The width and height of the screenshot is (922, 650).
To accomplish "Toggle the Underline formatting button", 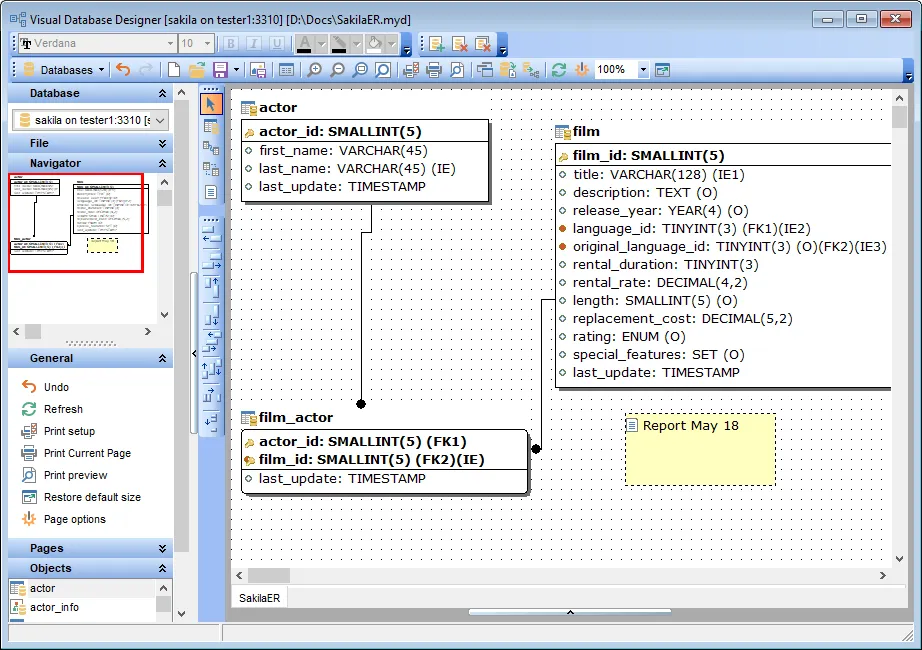I will [276, 44].
